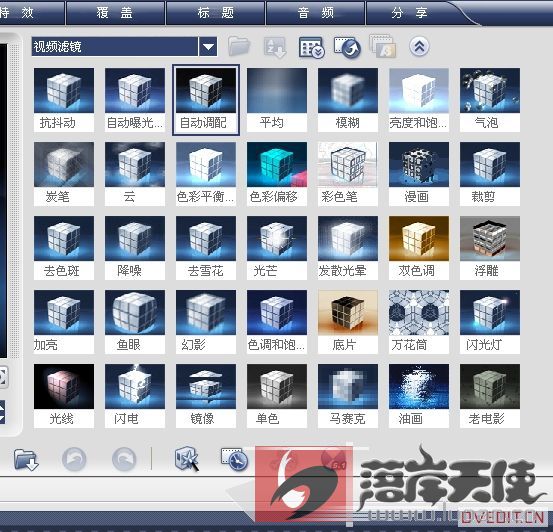Collapse the gallery with the double-chevron button
Image resolution: width=553 pixels, height=532 pixels.
(x=419, y=46)
